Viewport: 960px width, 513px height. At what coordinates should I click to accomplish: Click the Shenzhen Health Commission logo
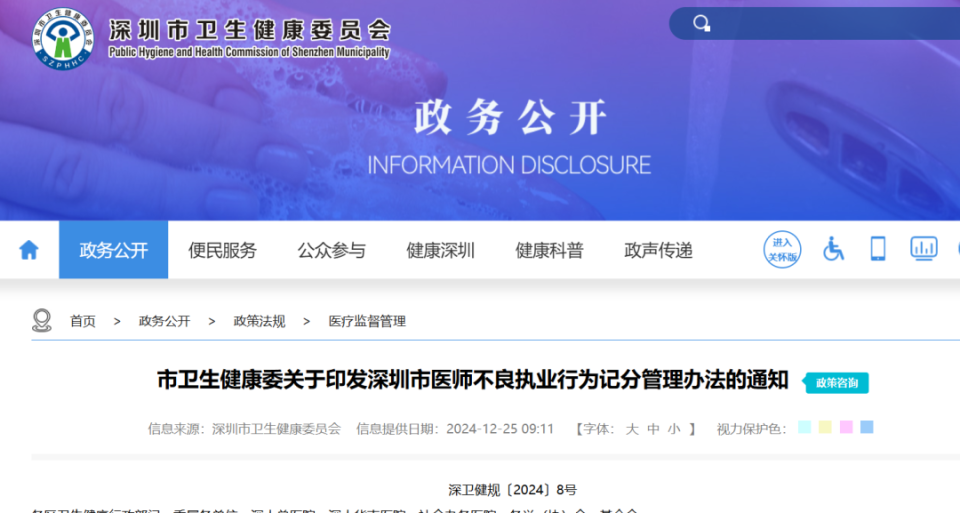coord(63,39)
